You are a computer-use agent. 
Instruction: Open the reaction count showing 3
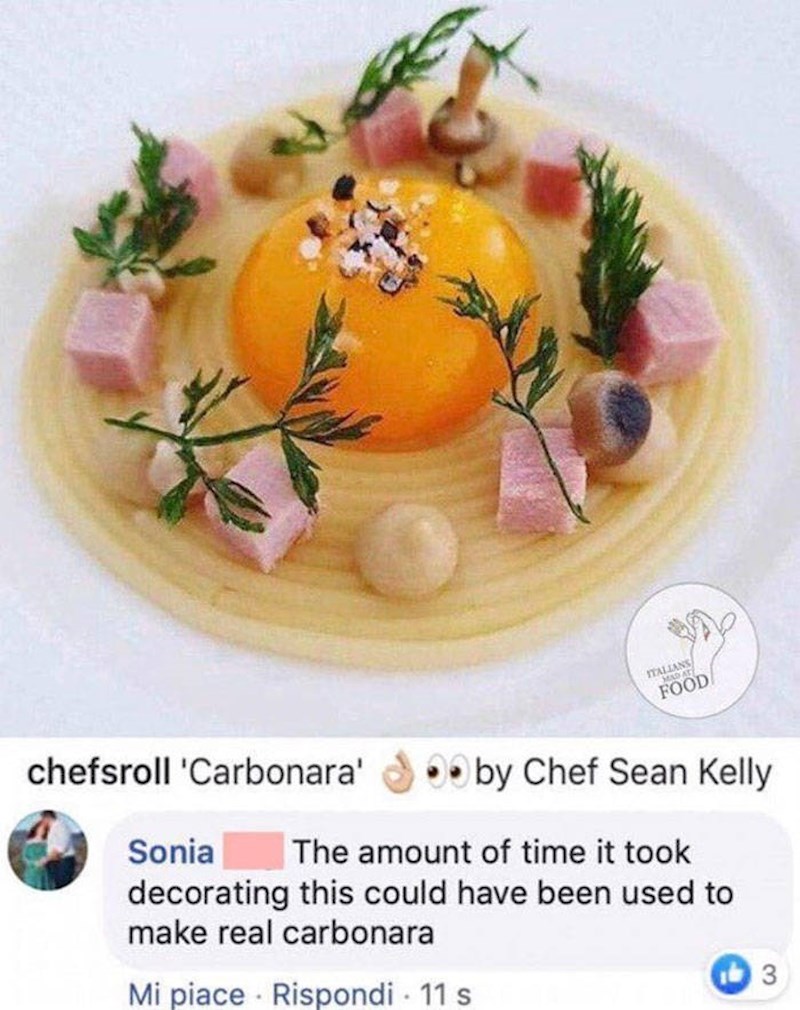[x=765, y=975]
